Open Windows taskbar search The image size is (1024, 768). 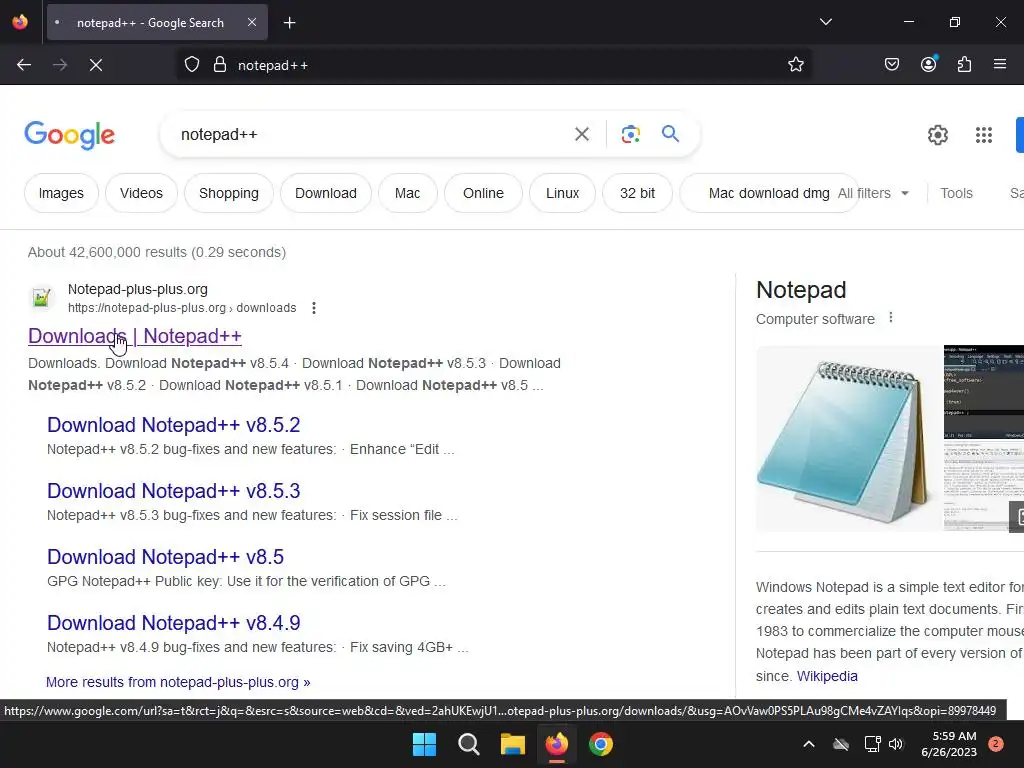pyautogui.click(x=468, y=744)
